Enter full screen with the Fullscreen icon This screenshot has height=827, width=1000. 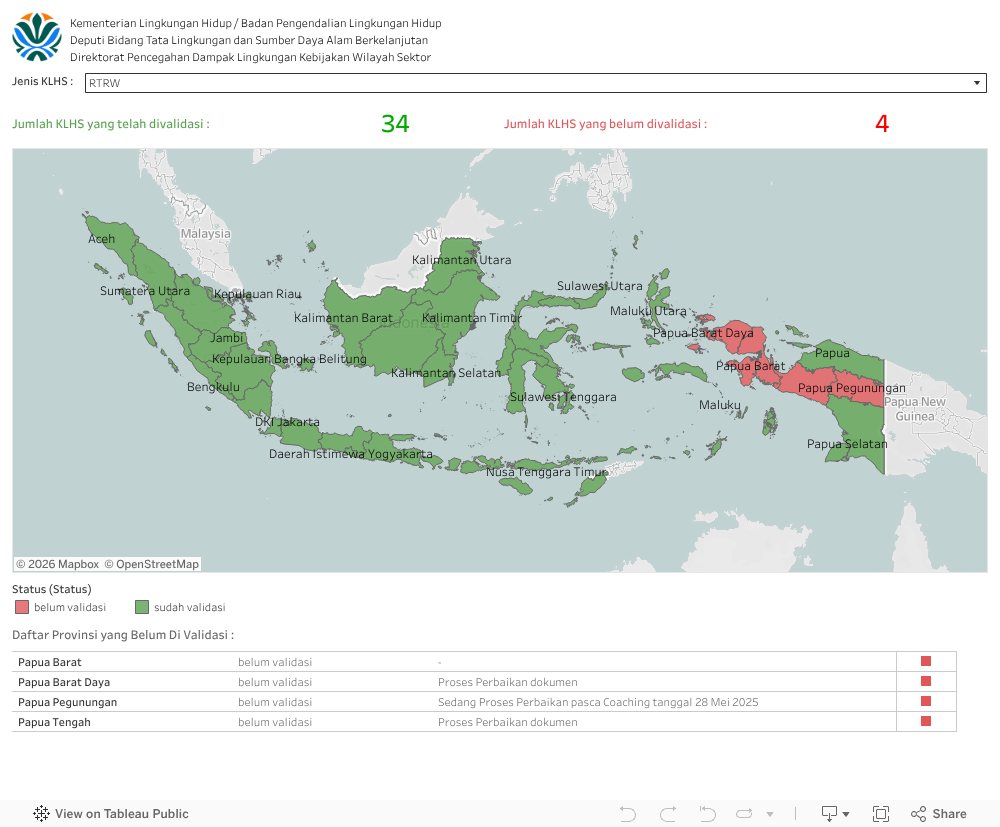point(881,814)
